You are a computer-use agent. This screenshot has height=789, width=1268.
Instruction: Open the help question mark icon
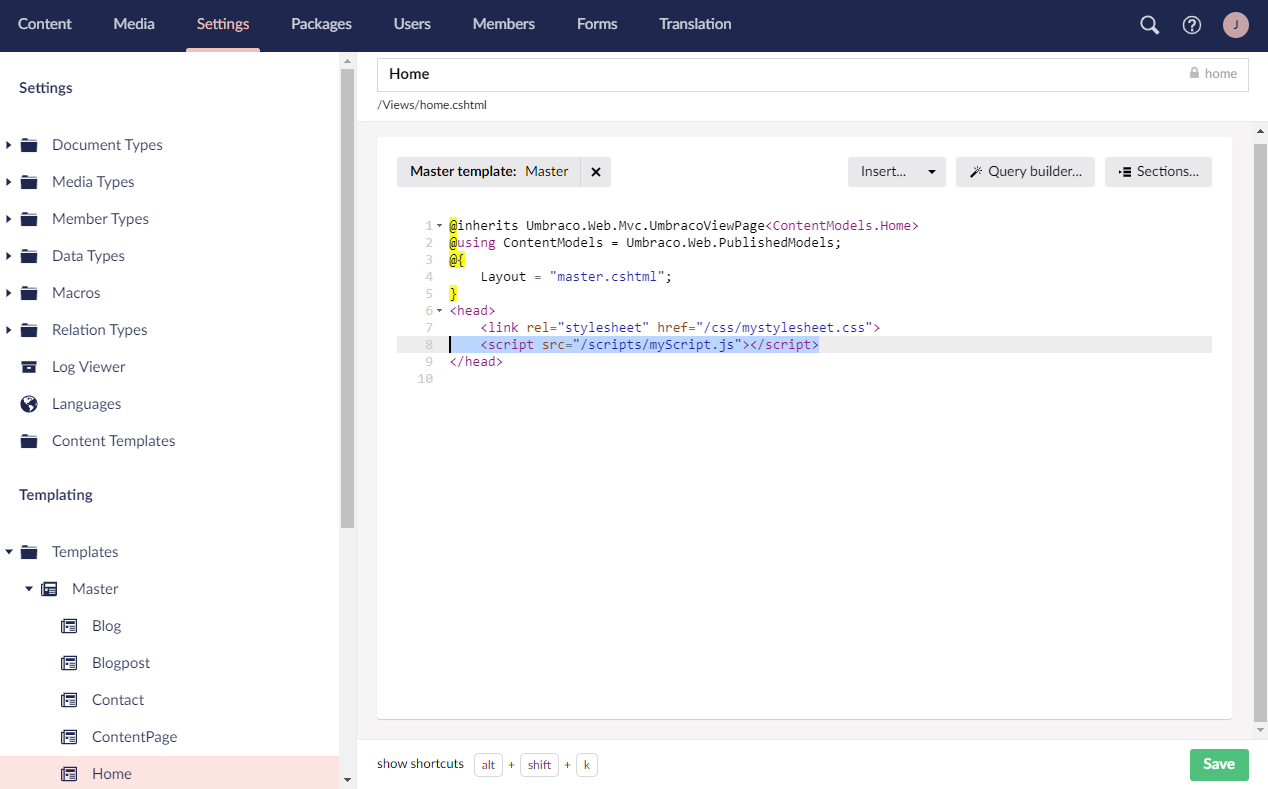pyautogui.click(x=1192, y=25)
